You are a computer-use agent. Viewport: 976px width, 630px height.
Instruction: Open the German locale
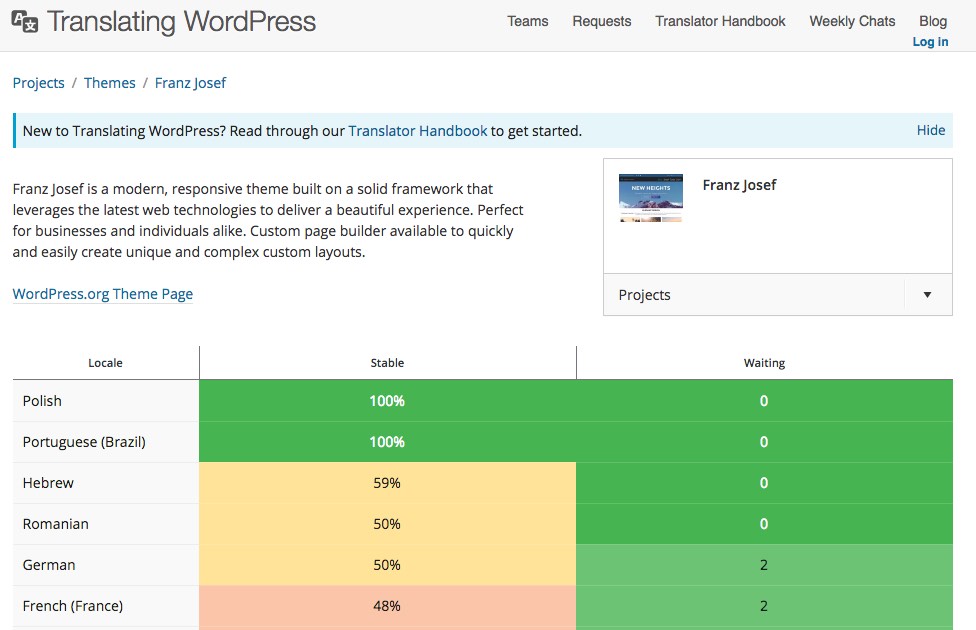(49, 565)
